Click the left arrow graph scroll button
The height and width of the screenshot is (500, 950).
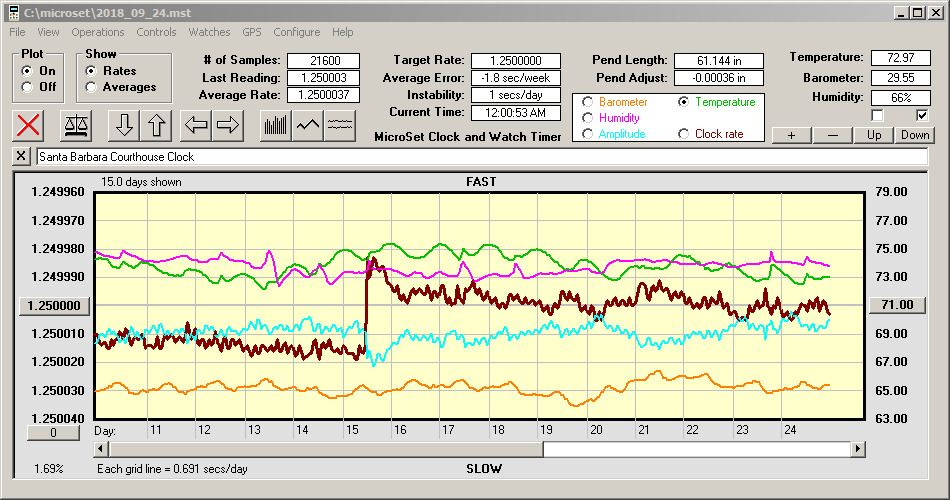pyautogui.click(x=196, y=125)
